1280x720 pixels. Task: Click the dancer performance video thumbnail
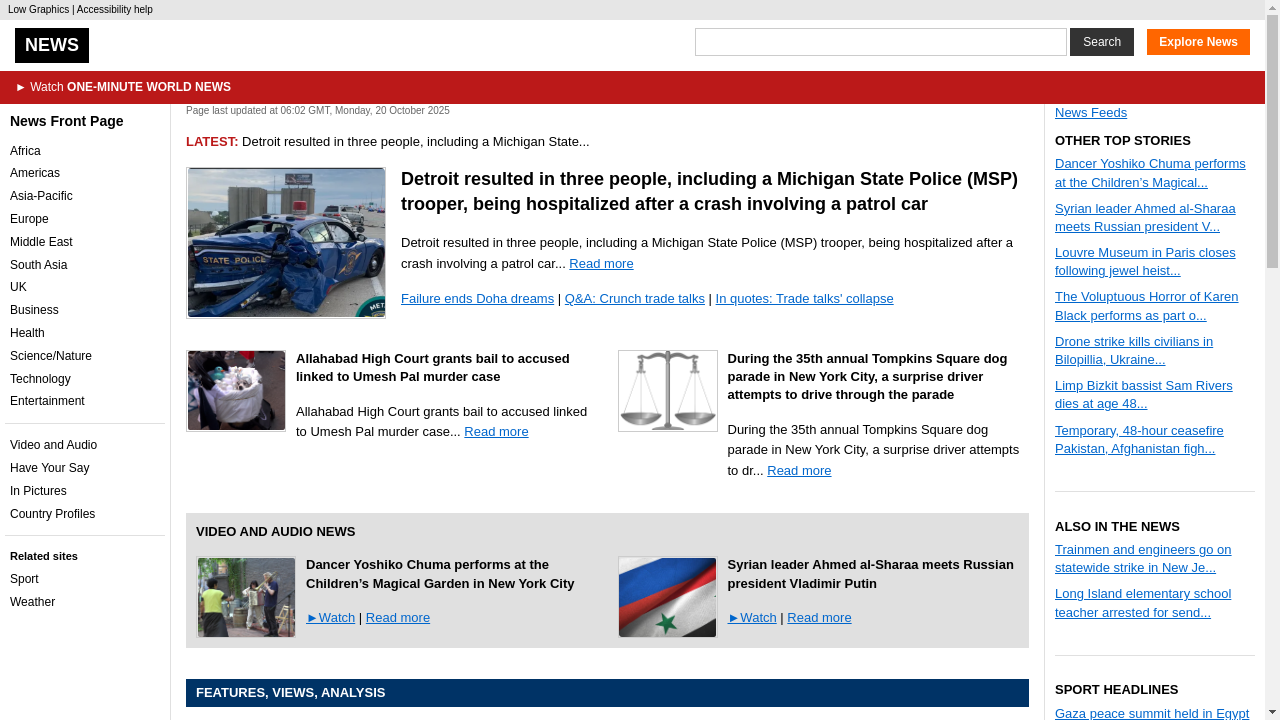246,597
